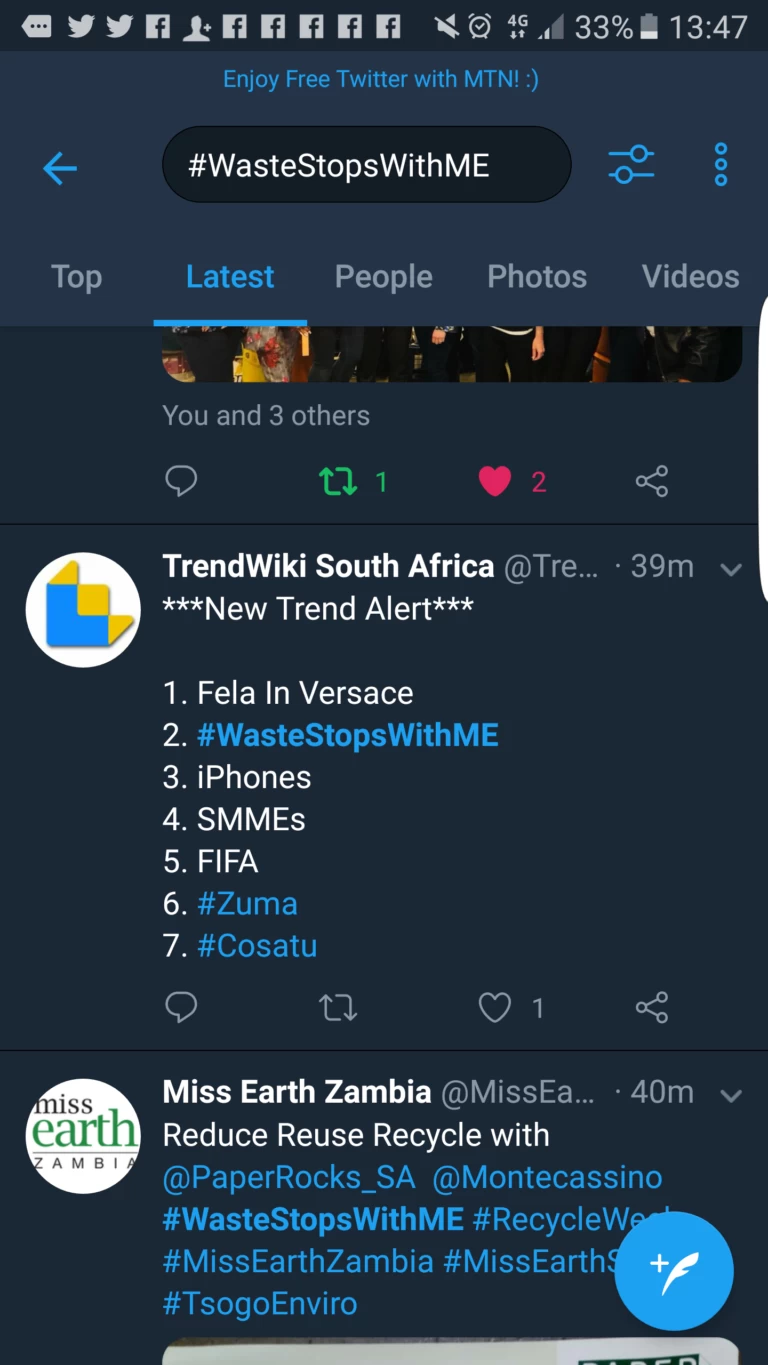Screen dimensions: 768x1365
Task: Tap the #WasteStopsWithME search field
Action: [x=366, y=165]
